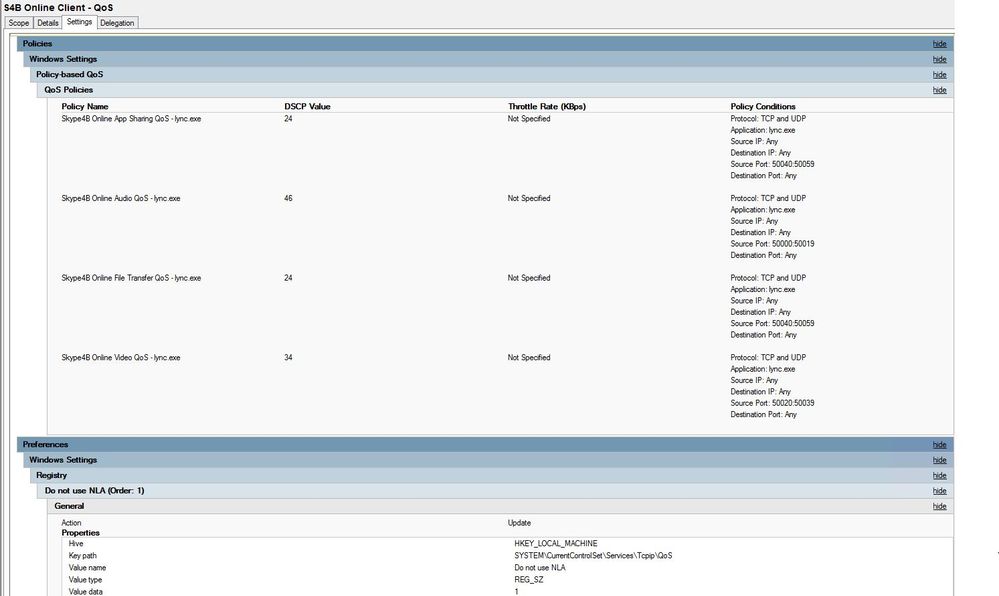Hide the Preferences section

click(939, 445)
